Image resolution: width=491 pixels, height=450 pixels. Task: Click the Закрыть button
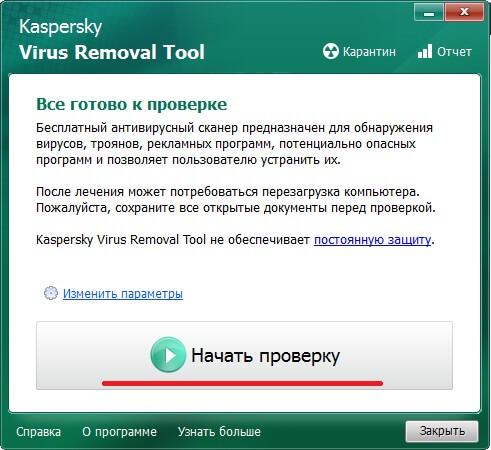pyautogui.click(x=442, y=431)
